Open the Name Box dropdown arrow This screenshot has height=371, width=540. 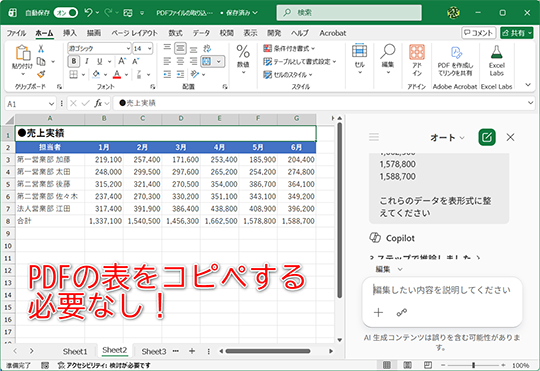click(51, 104)
